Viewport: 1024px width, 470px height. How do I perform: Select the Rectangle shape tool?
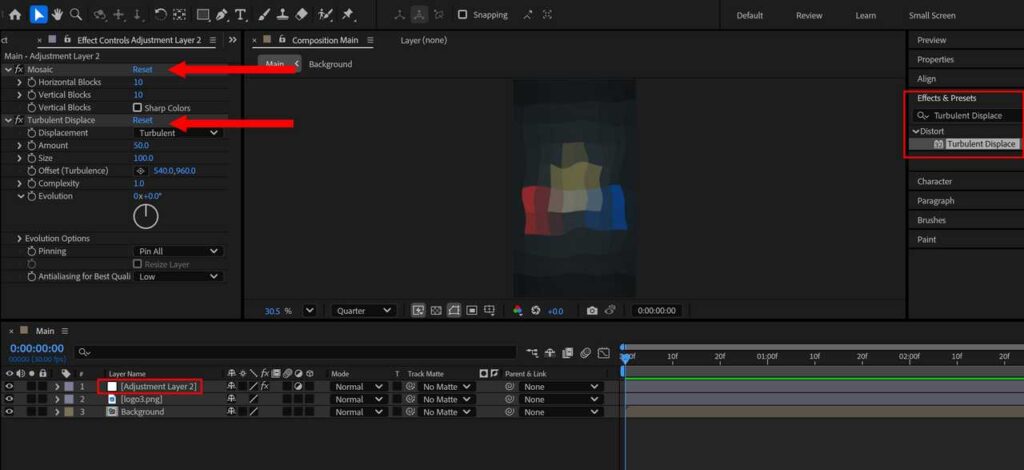[x=203, y=14]
